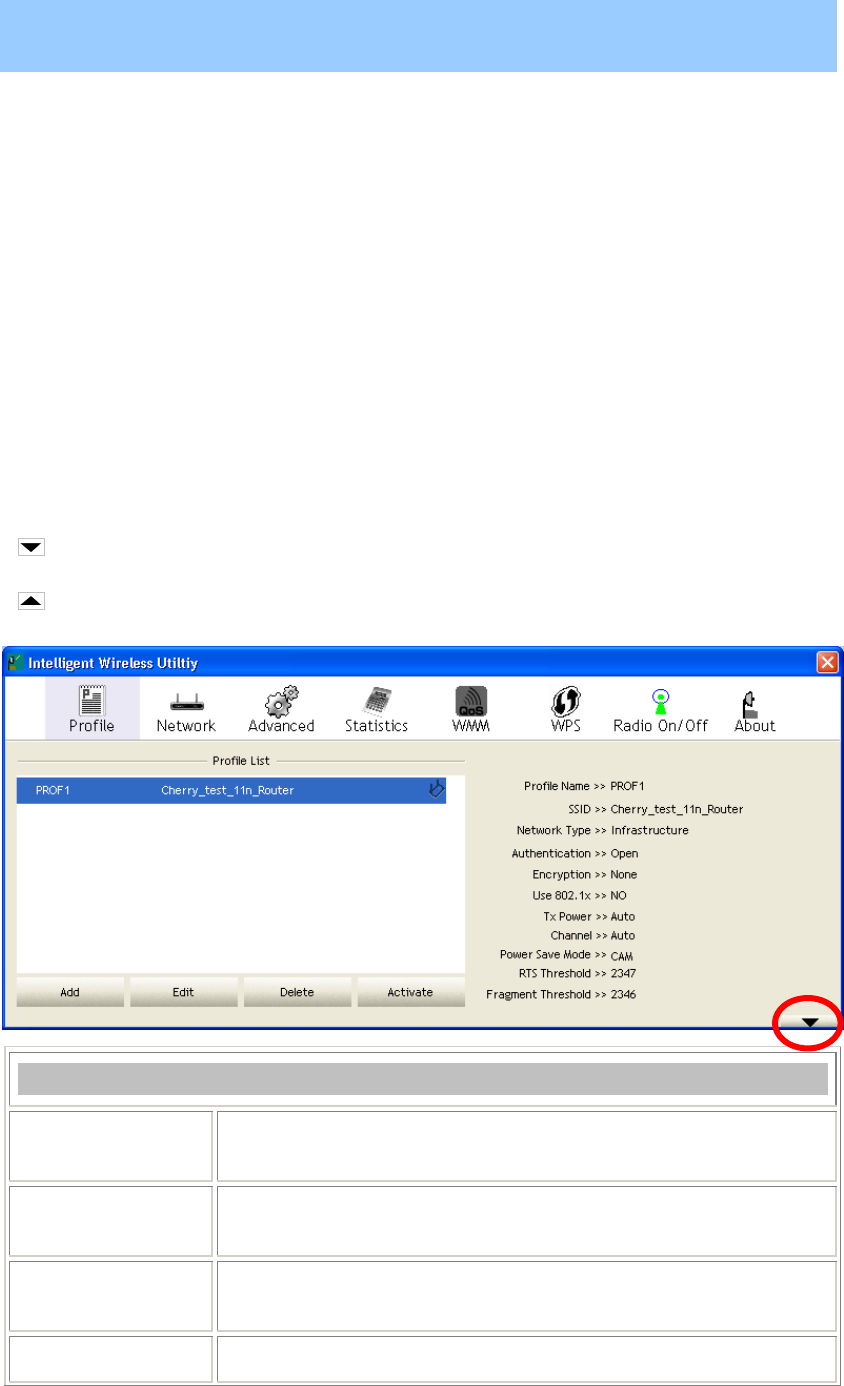Click the Channel >> Auto value
Screen dimensions: 844x1386
[622, 936]
